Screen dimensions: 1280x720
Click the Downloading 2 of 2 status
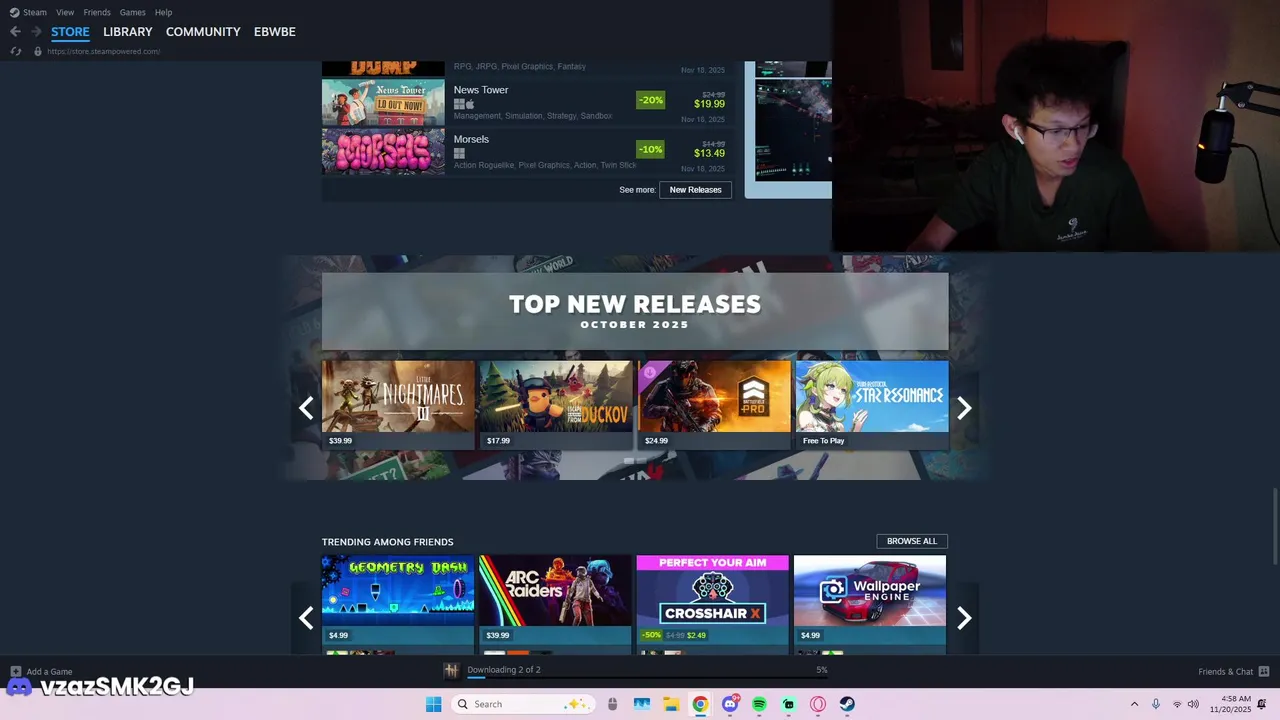[504, 670]
